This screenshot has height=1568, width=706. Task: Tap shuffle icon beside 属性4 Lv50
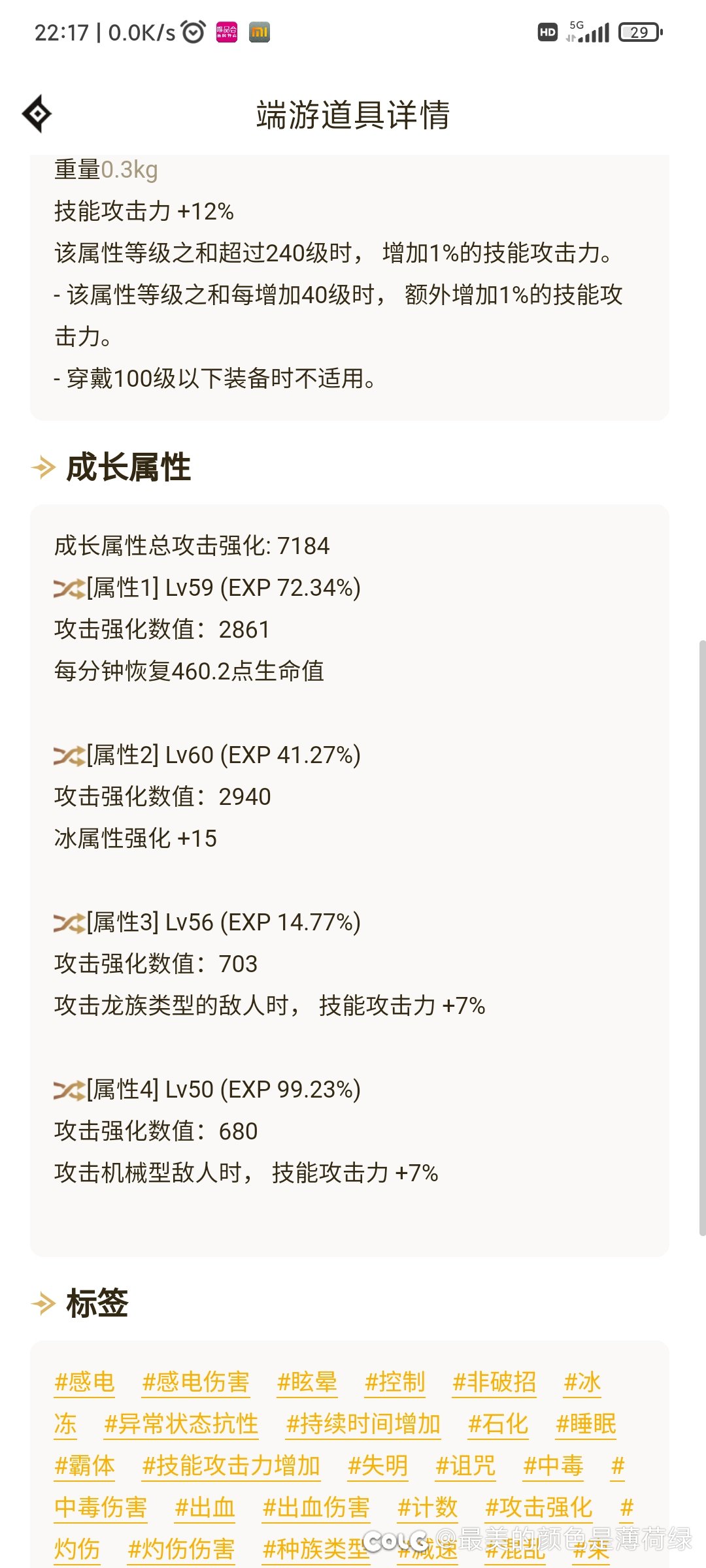(69, 1090)
